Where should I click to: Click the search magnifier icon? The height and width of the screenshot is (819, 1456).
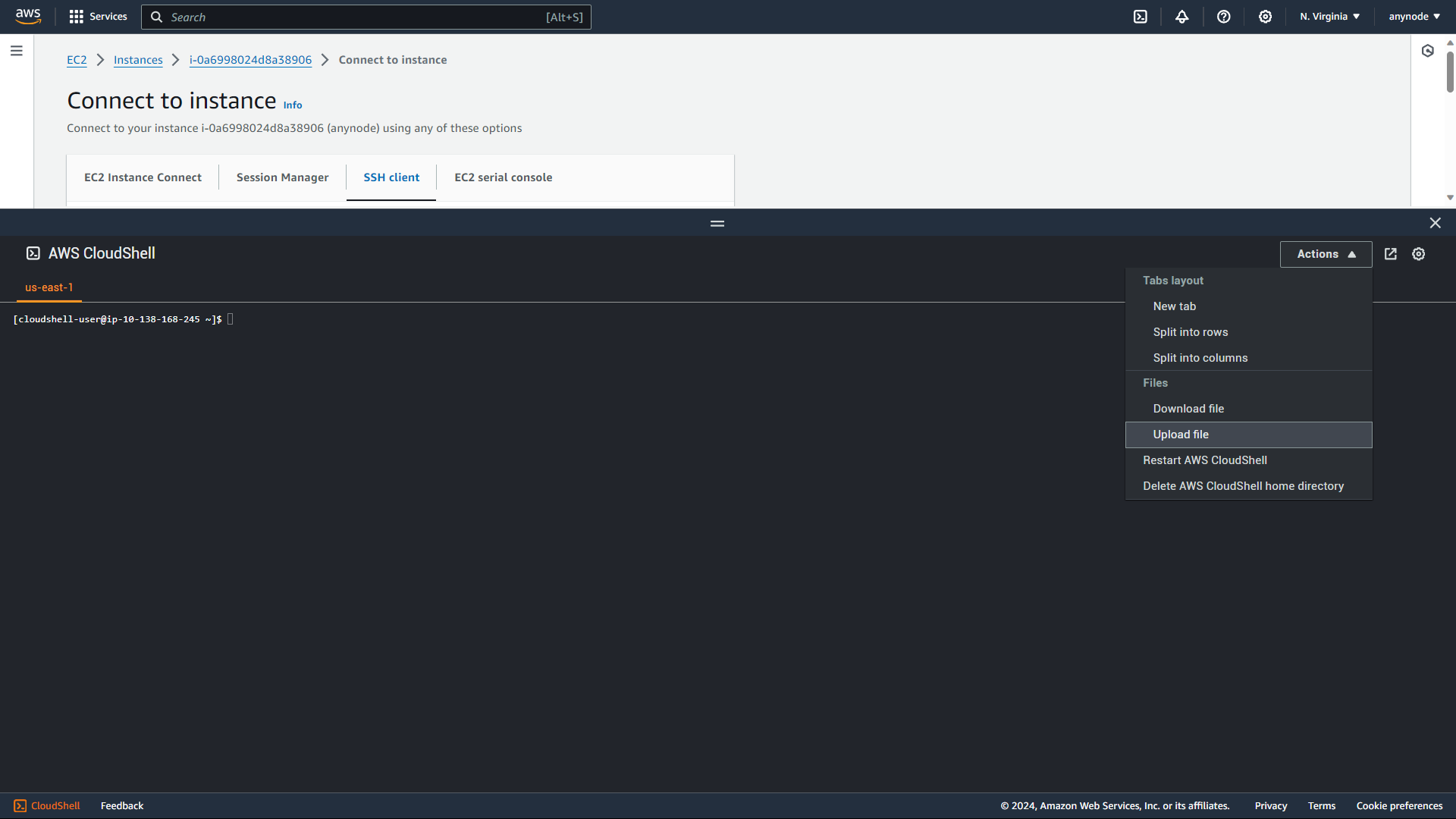coord(157,17)
